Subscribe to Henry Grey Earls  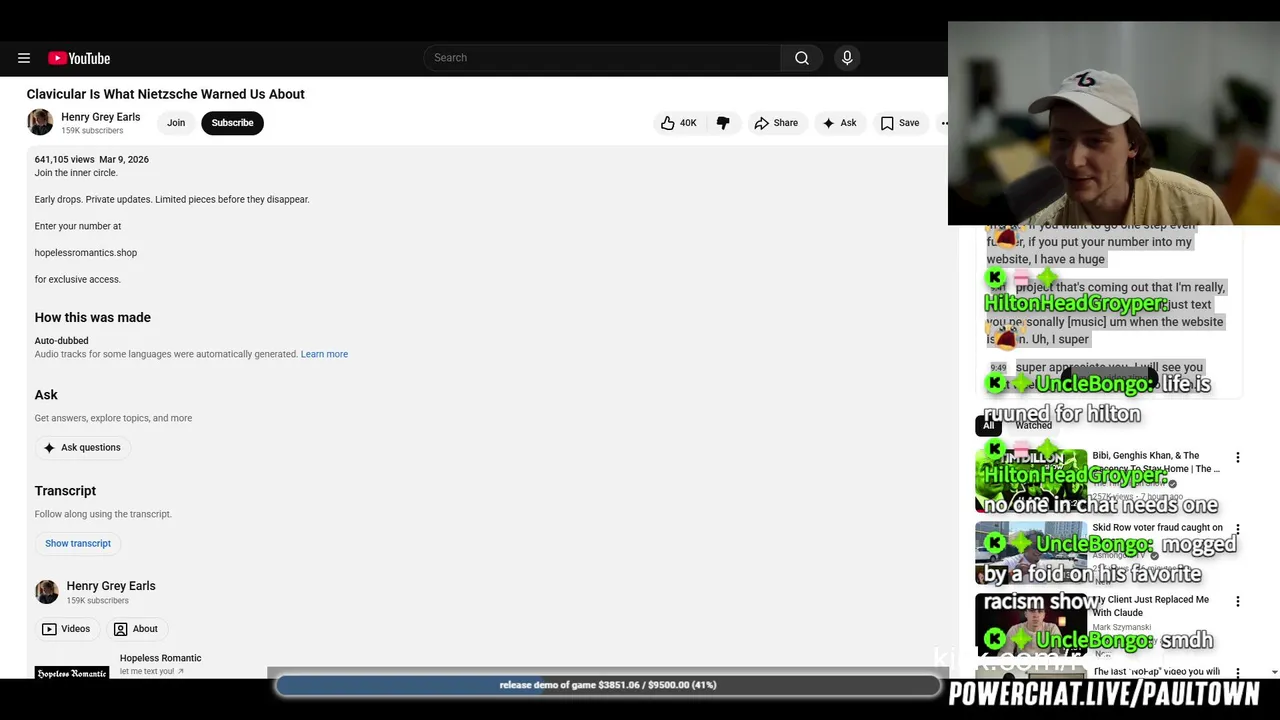[232, 123]
